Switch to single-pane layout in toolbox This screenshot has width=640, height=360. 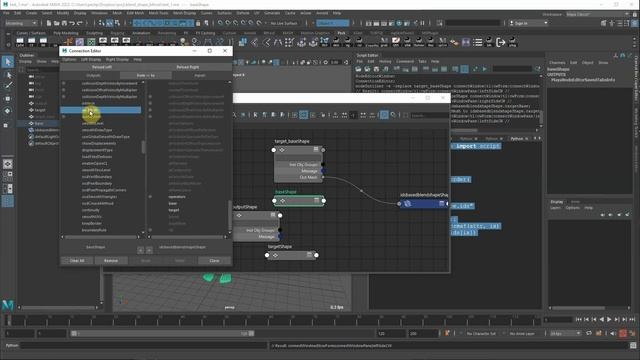[x=8, y=164]
